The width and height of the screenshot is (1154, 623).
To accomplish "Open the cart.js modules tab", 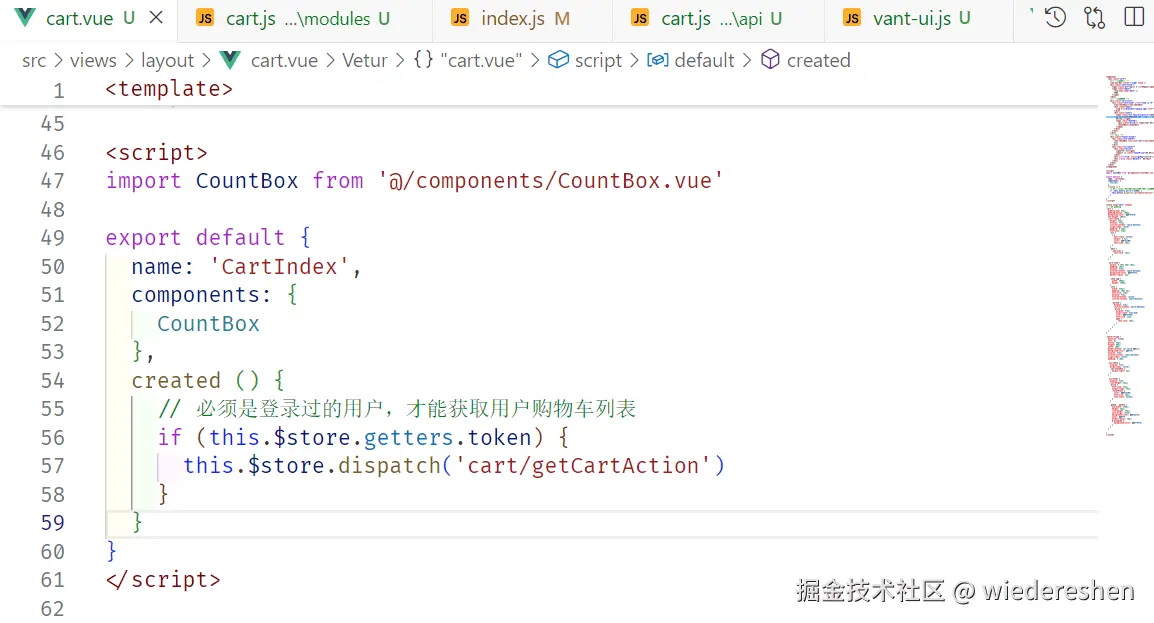I will point(307,18).
